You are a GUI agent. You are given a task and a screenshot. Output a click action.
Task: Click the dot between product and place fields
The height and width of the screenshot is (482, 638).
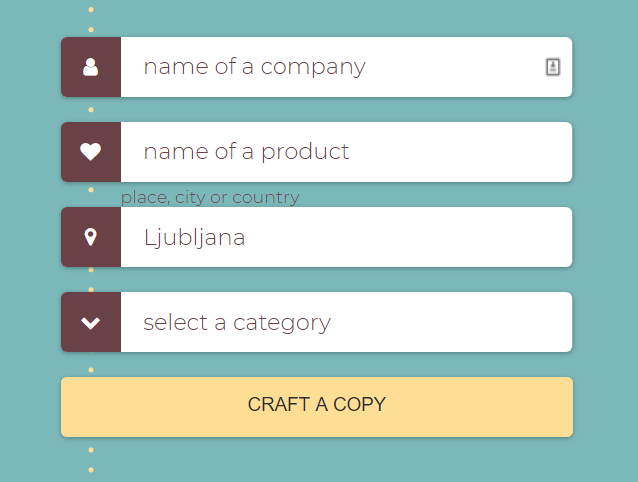point(91,190)
